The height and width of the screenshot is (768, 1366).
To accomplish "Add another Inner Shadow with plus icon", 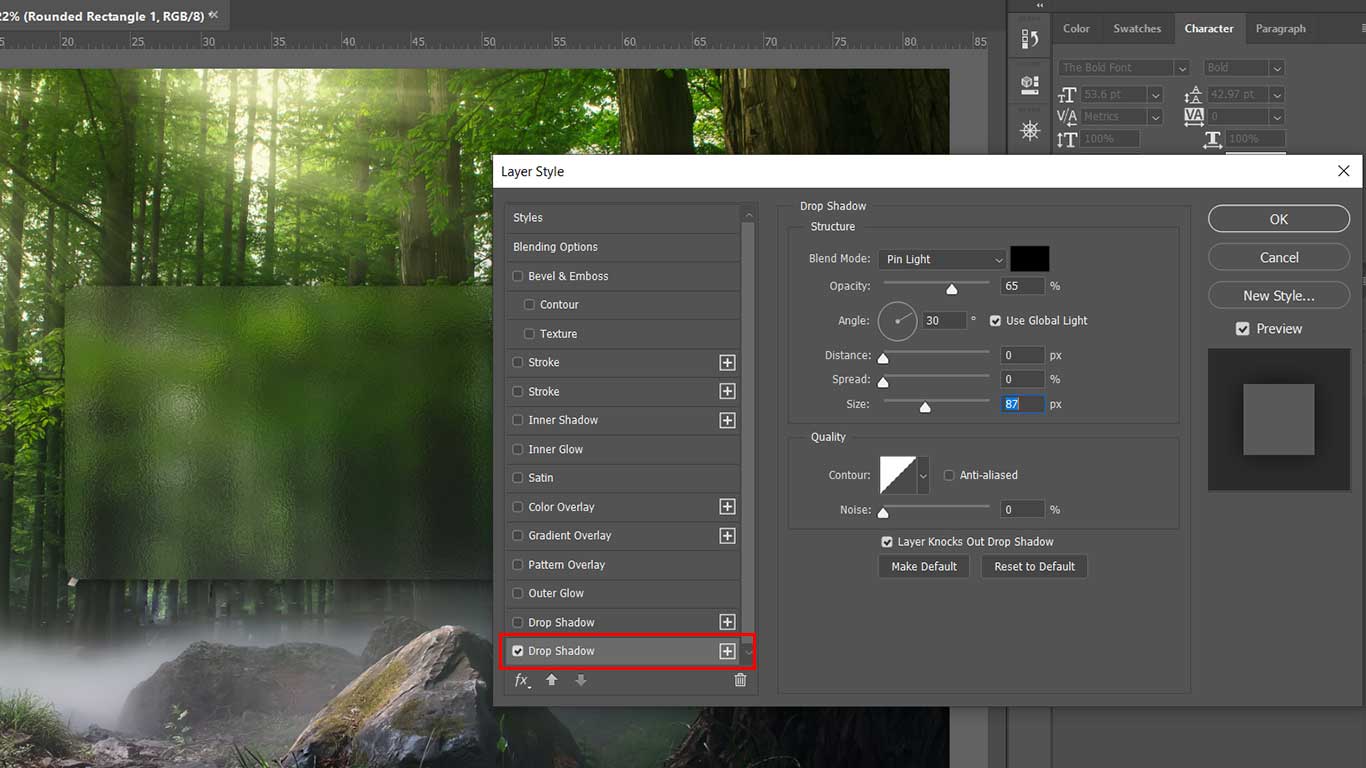I will pyautogui.click(x=727, y=420).
